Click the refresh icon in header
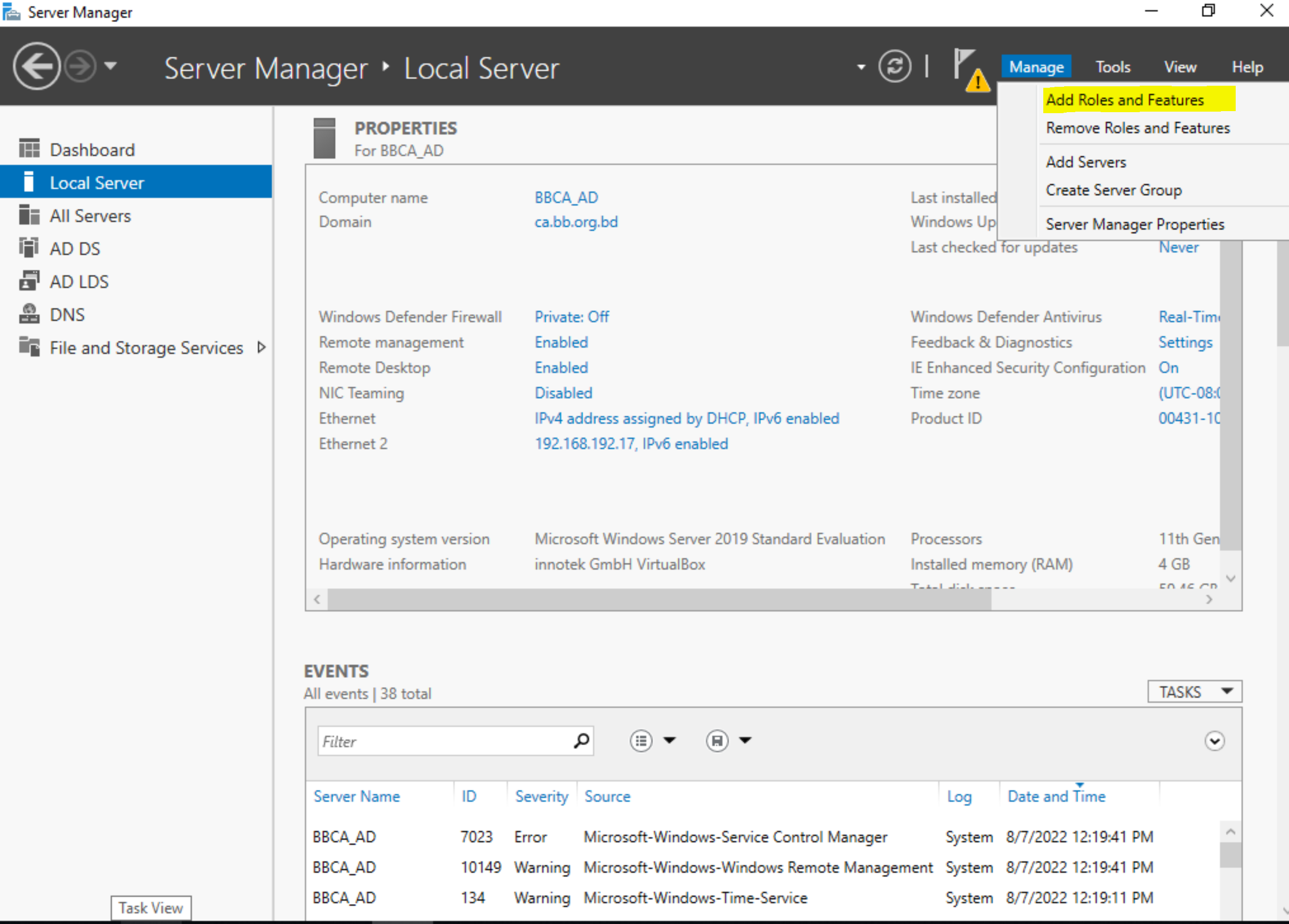 click(895, 66)
